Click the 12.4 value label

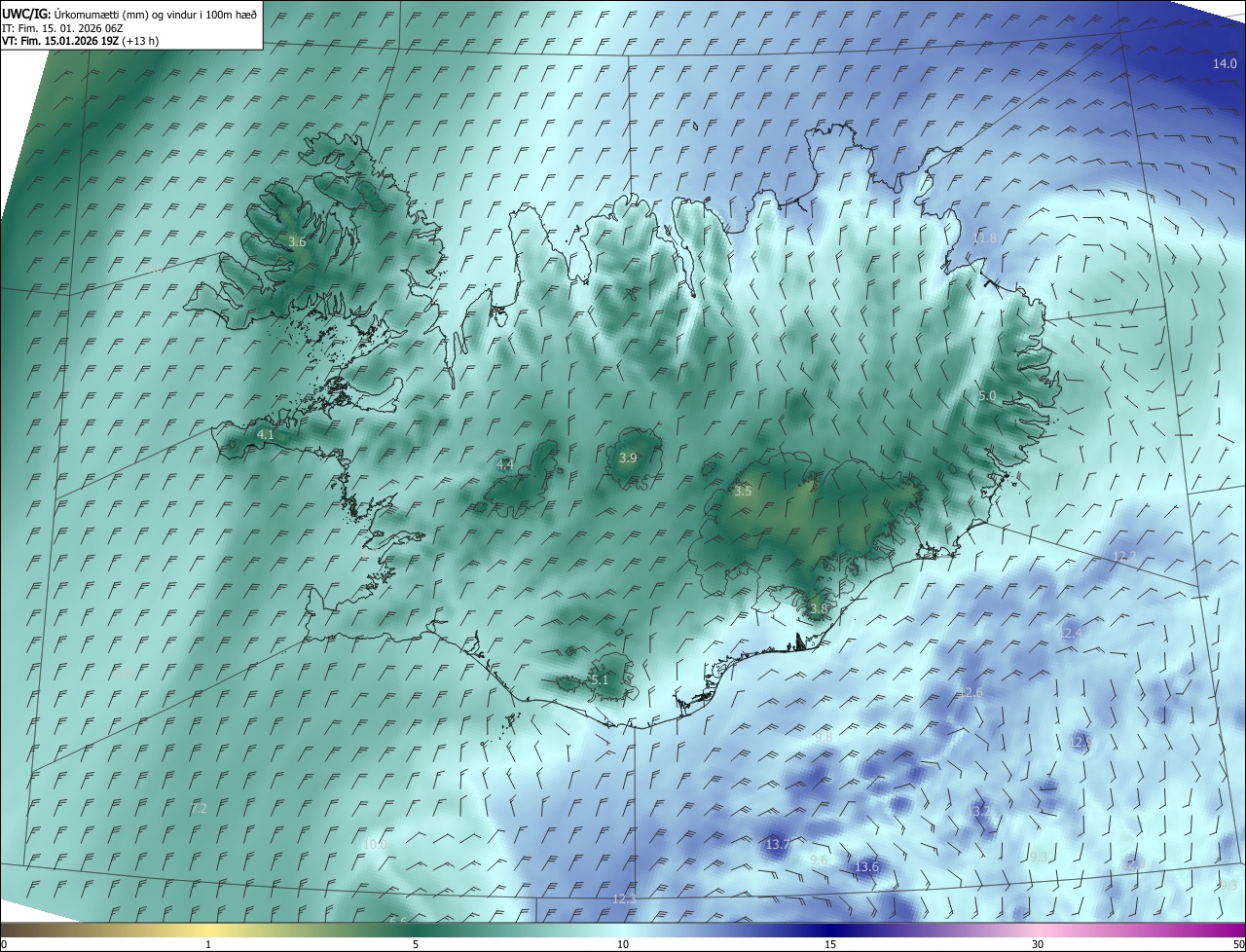pos(1070,634)
